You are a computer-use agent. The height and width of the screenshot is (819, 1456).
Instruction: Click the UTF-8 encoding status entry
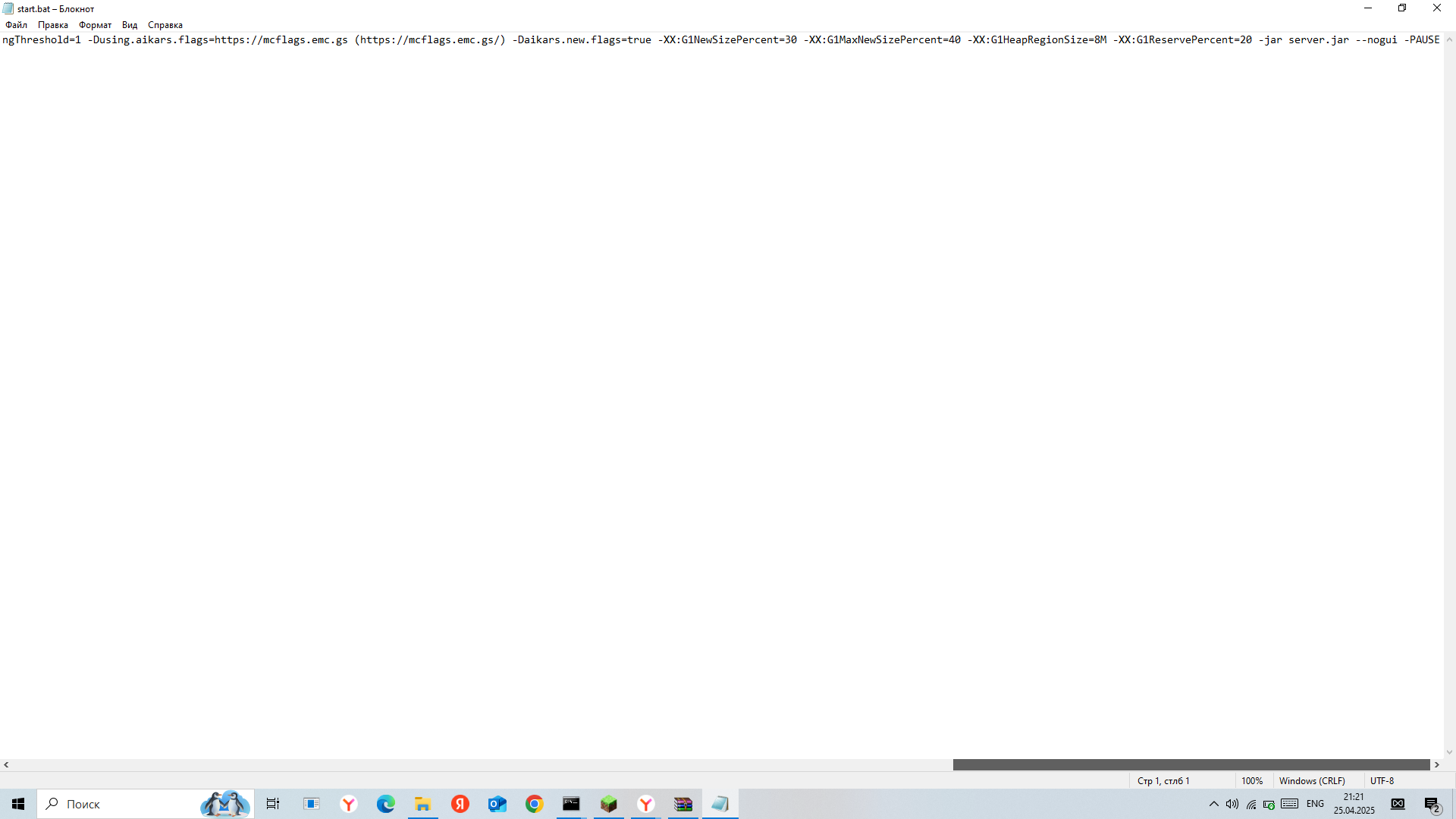[x=1382, y=780]
